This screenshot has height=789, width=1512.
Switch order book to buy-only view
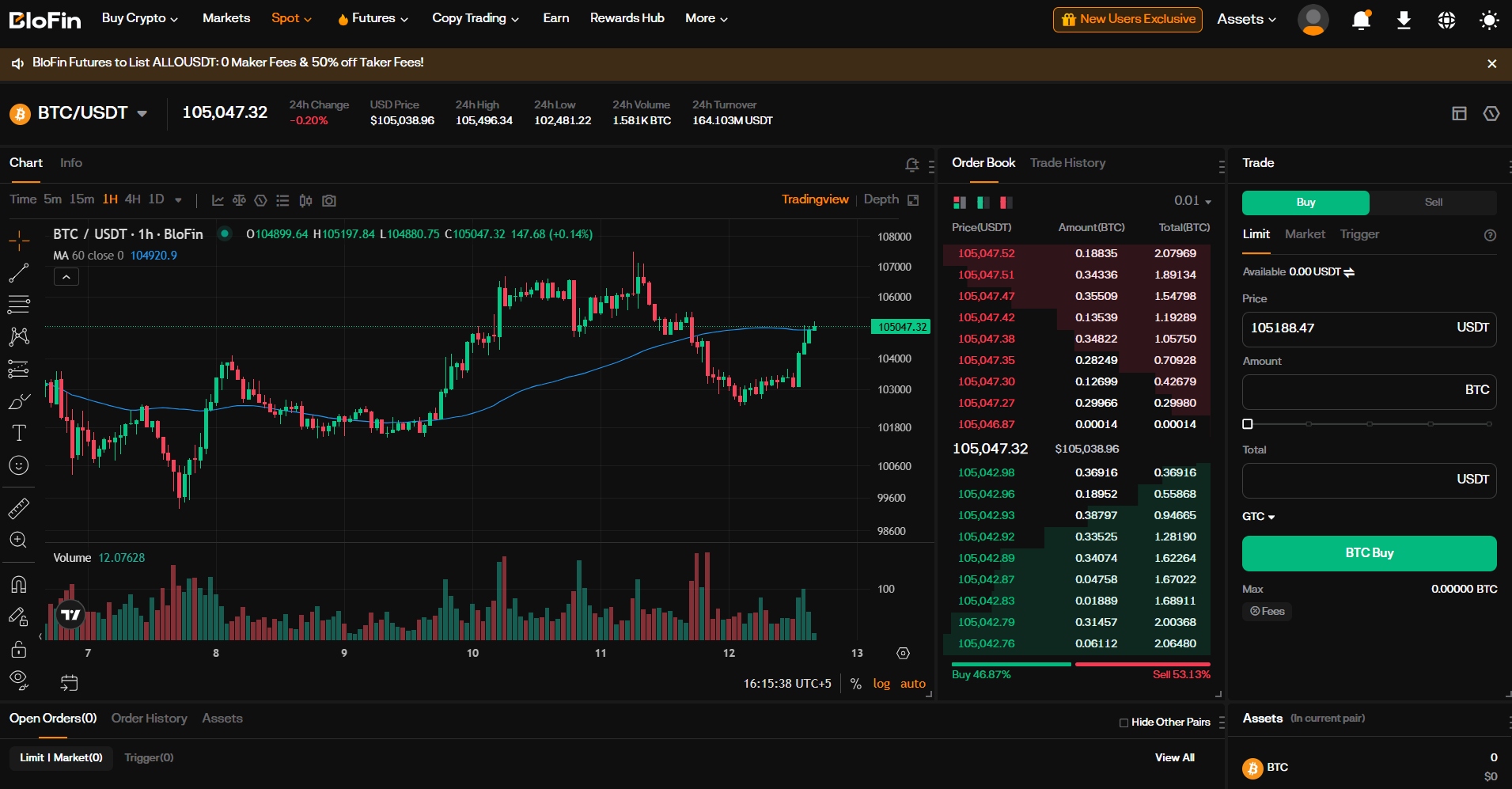tap(983, 203)
